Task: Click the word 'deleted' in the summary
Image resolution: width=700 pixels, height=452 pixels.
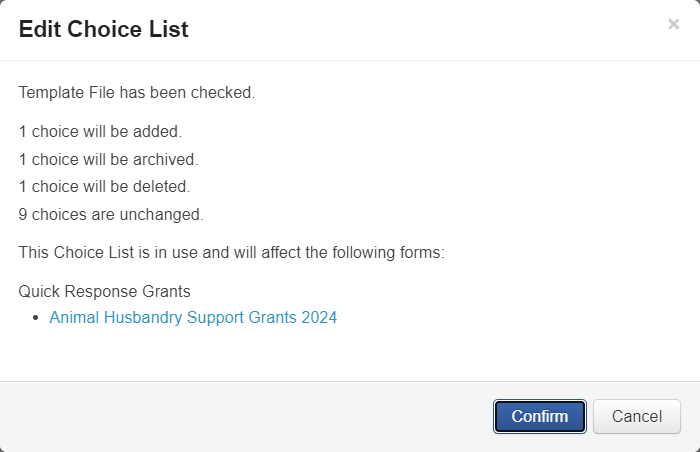Action: 162,186
